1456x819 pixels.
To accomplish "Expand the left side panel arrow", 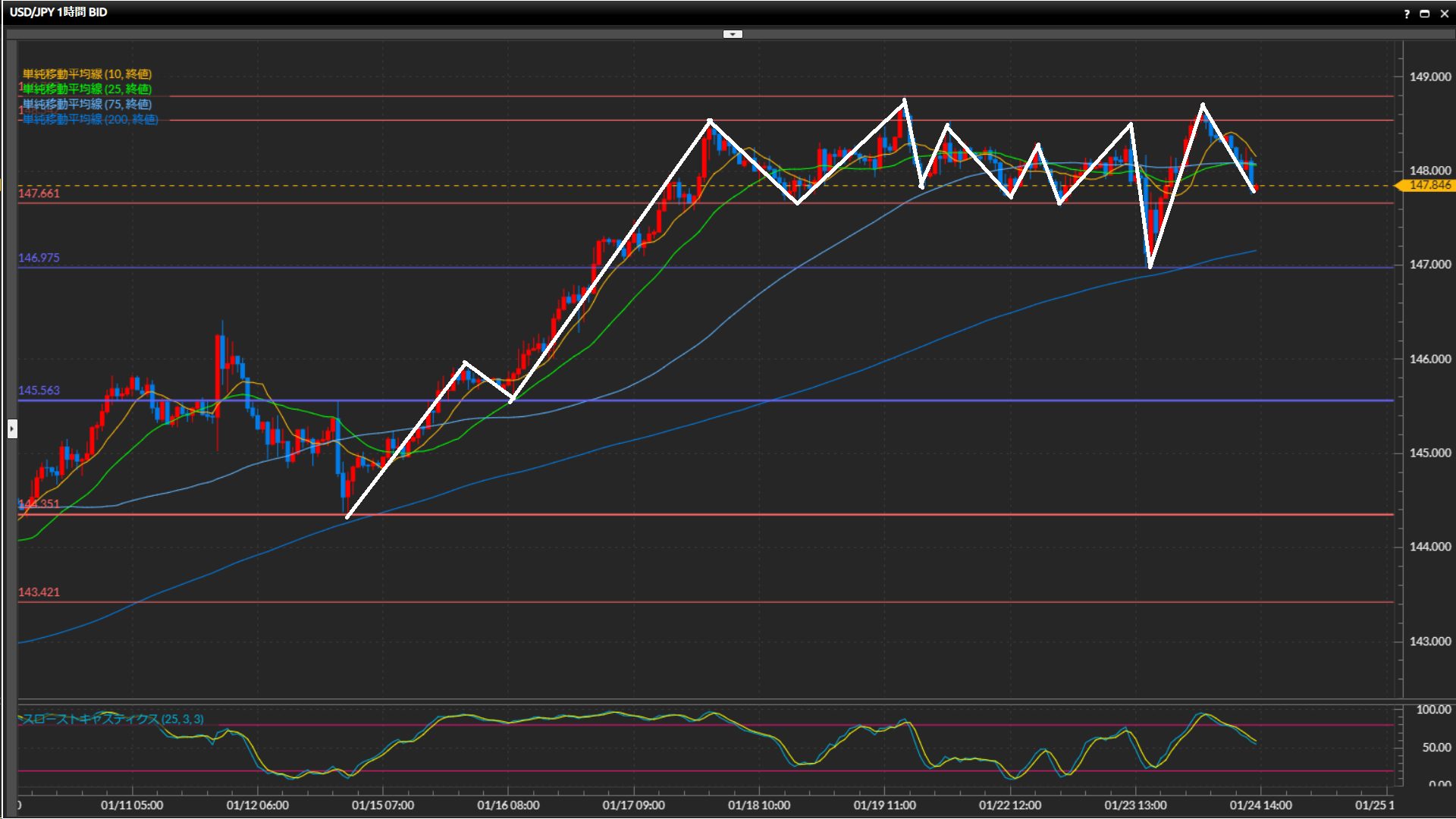I will click(12, 429).
